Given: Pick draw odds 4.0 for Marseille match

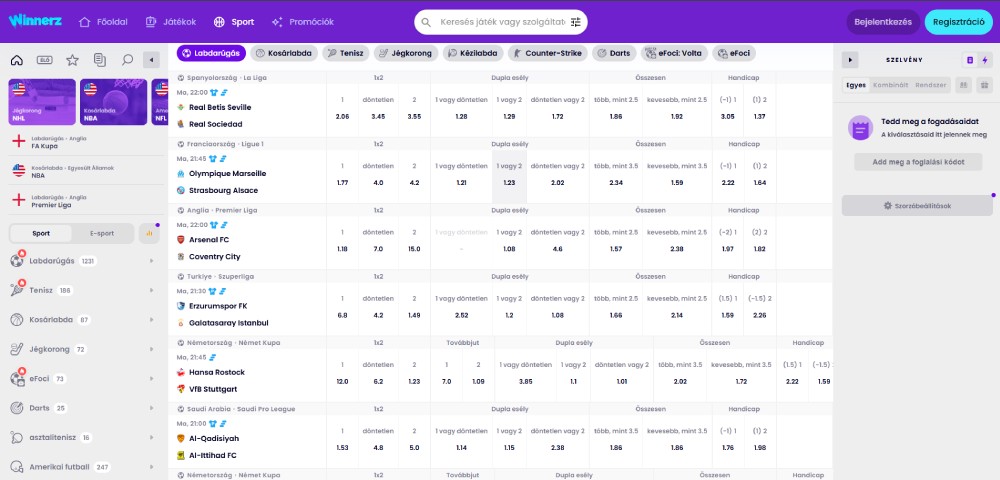Looking at the screenshot, I should point(378,177).
